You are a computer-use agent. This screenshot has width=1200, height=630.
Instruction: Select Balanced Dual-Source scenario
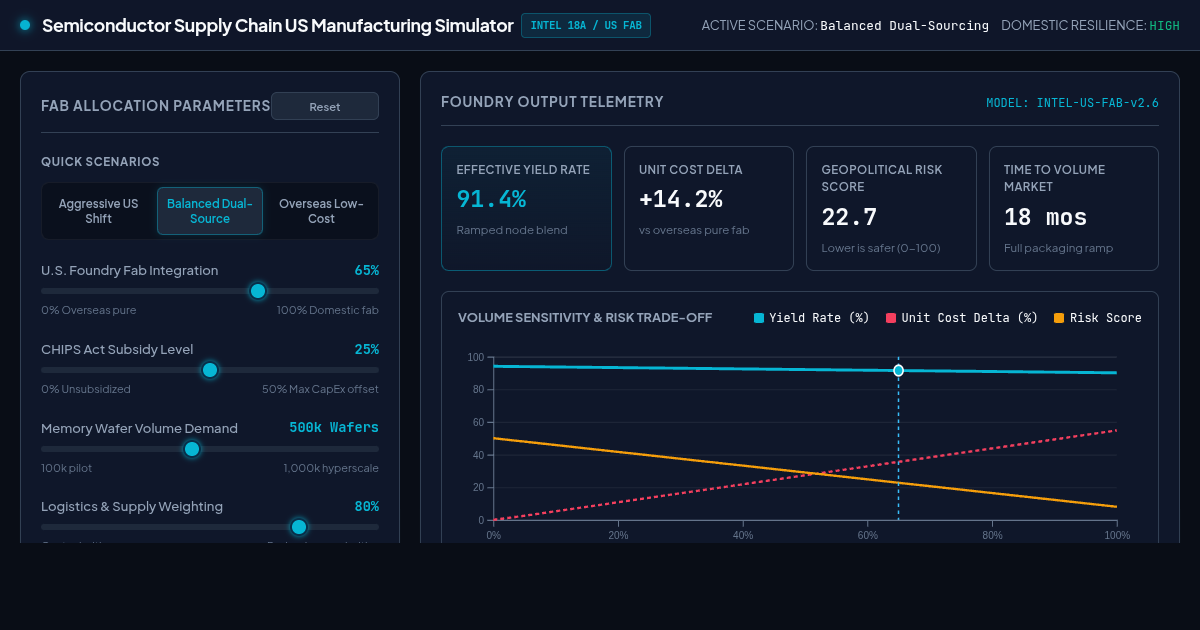pyautogui.click(x=210, y=211)
